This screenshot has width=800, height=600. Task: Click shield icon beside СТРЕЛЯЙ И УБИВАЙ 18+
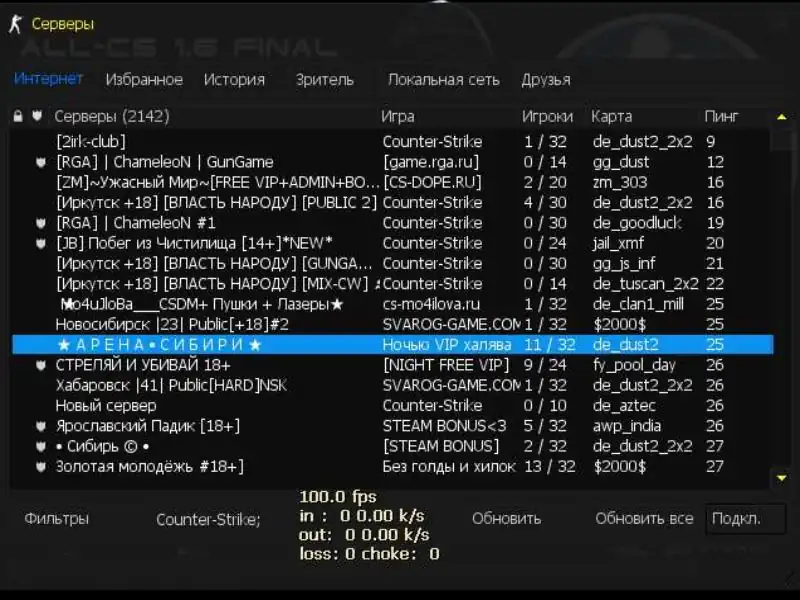41,365
